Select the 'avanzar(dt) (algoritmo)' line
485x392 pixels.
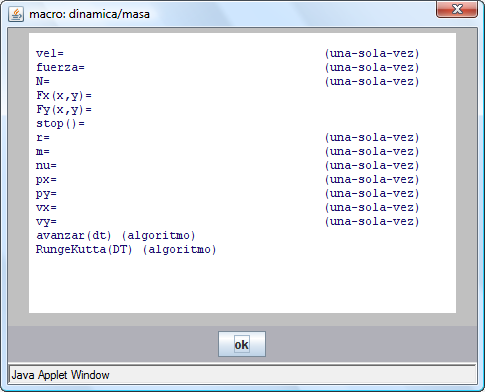(x=116, y=236)
